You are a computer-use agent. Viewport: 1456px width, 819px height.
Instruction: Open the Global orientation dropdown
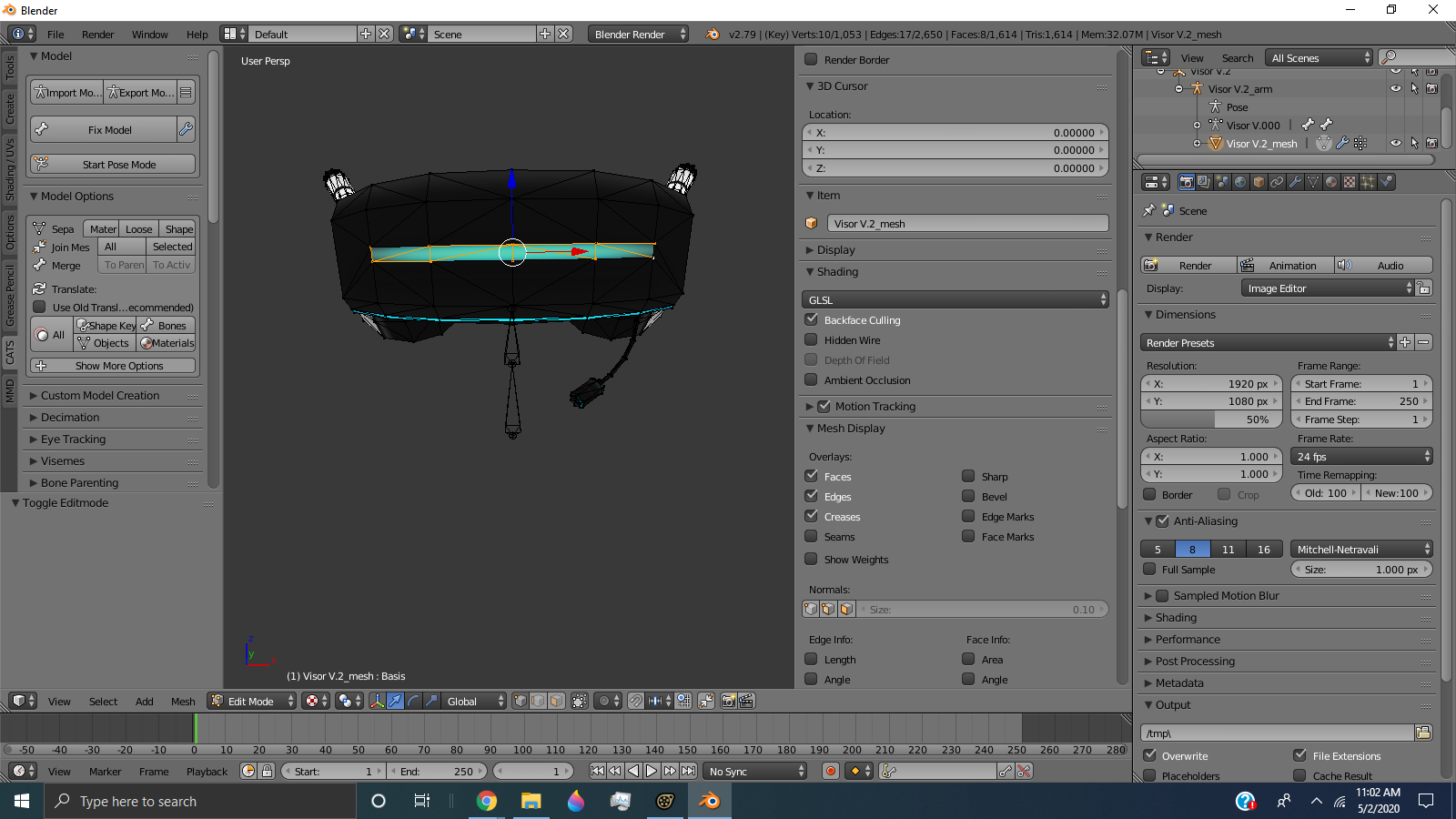coord(474,701)
